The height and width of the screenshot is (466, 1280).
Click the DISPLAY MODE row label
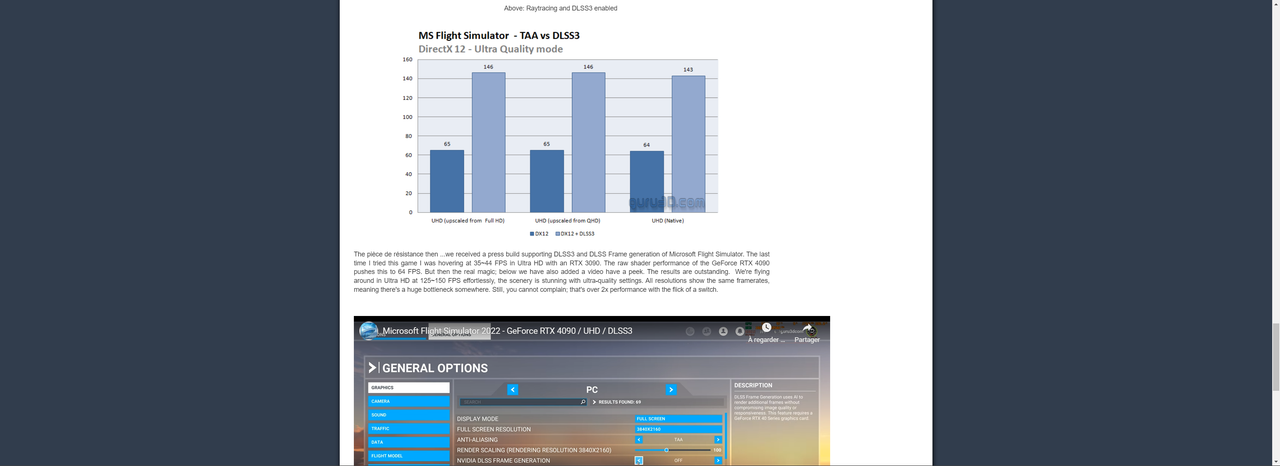pos(477,419)
